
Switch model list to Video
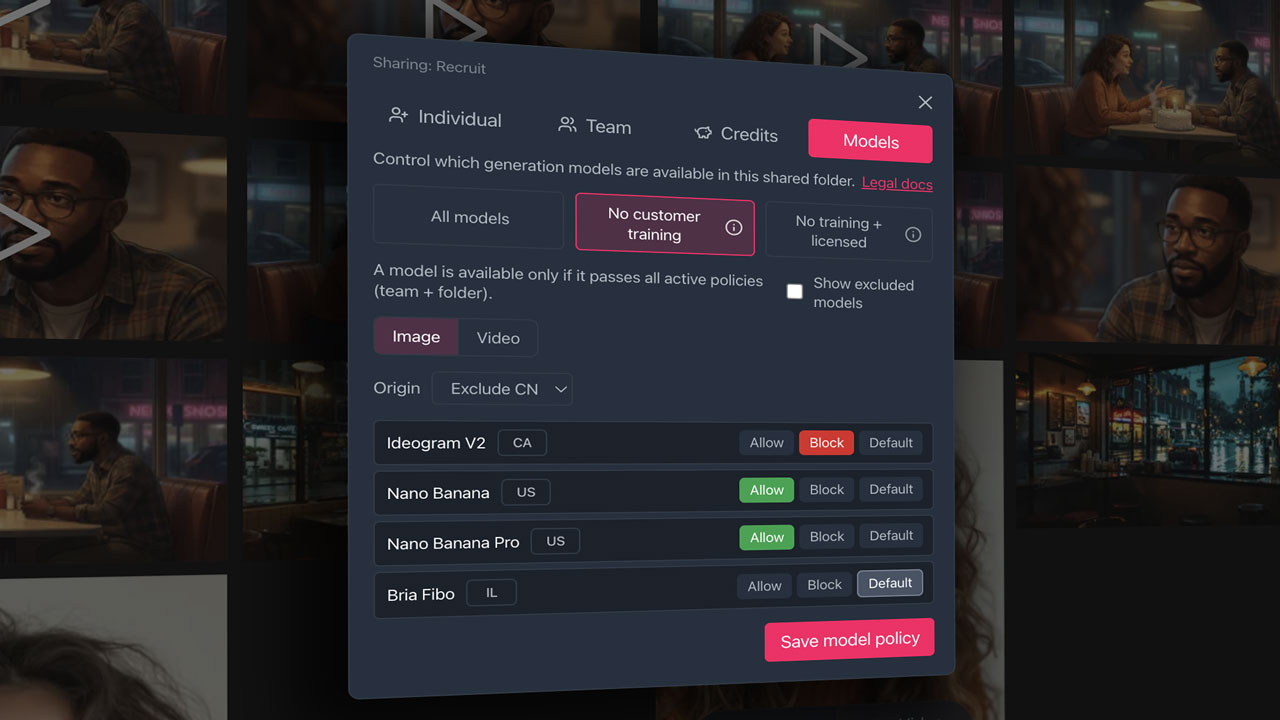click(498, 338)
